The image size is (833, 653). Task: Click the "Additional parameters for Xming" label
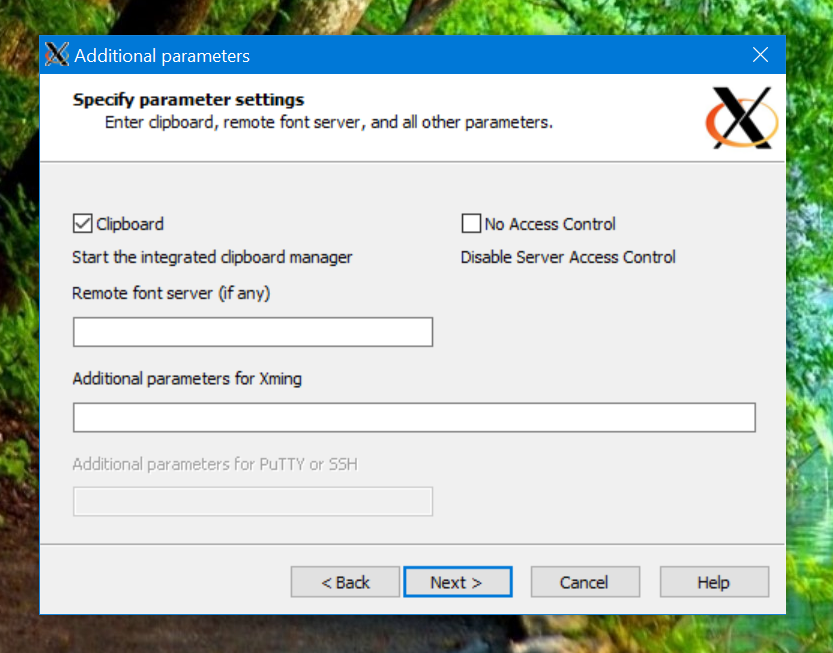pyautogui.click(x=187, y=378)
